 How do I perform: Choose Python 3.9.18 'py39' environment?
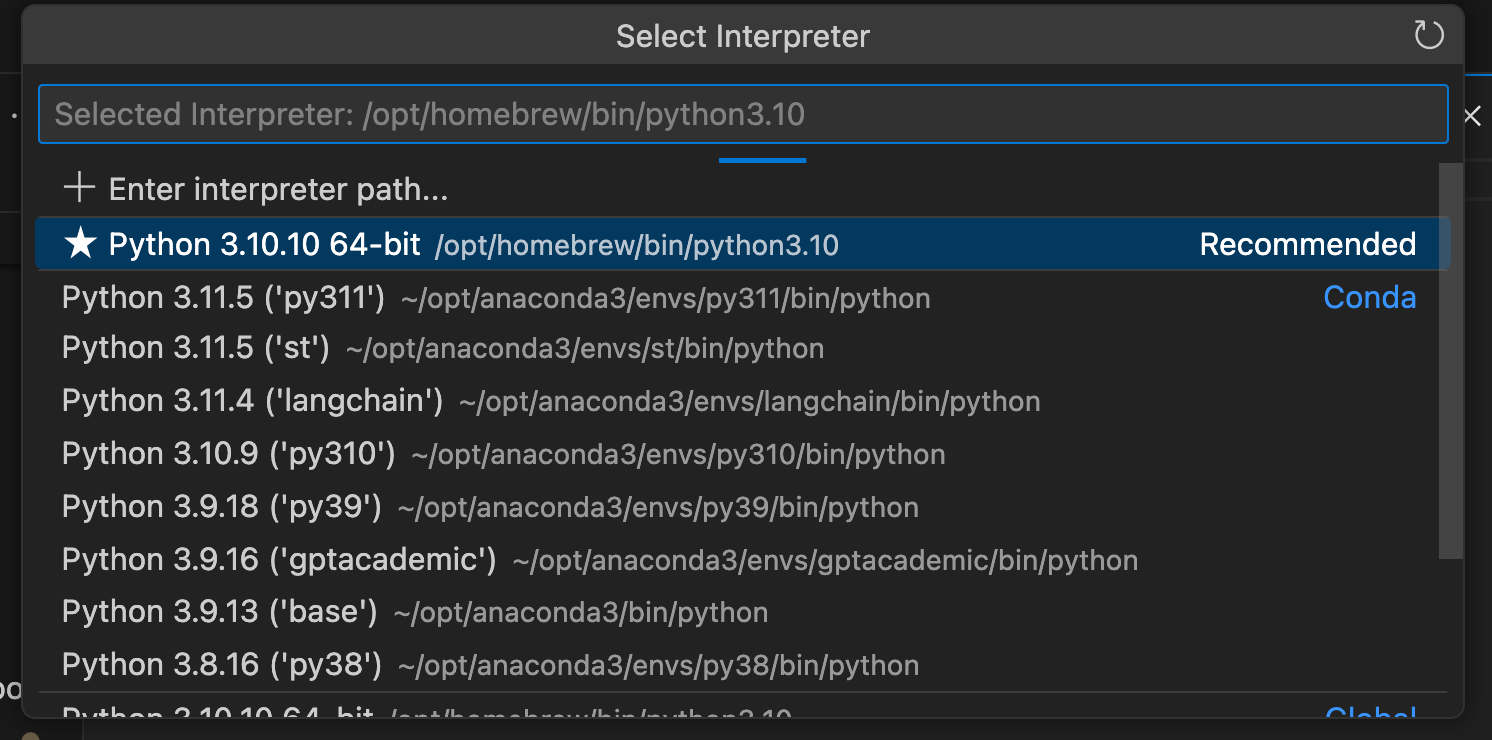click(490, 507)
